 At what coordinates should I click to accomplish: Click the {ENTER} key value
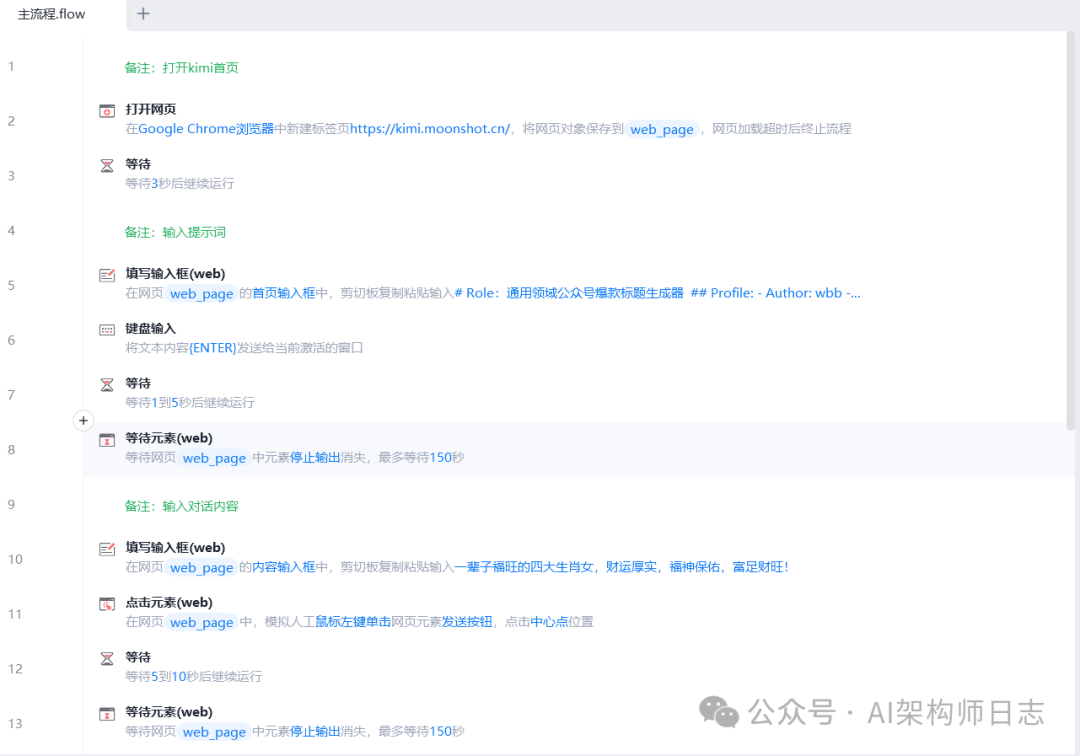[x=213, y=348]
